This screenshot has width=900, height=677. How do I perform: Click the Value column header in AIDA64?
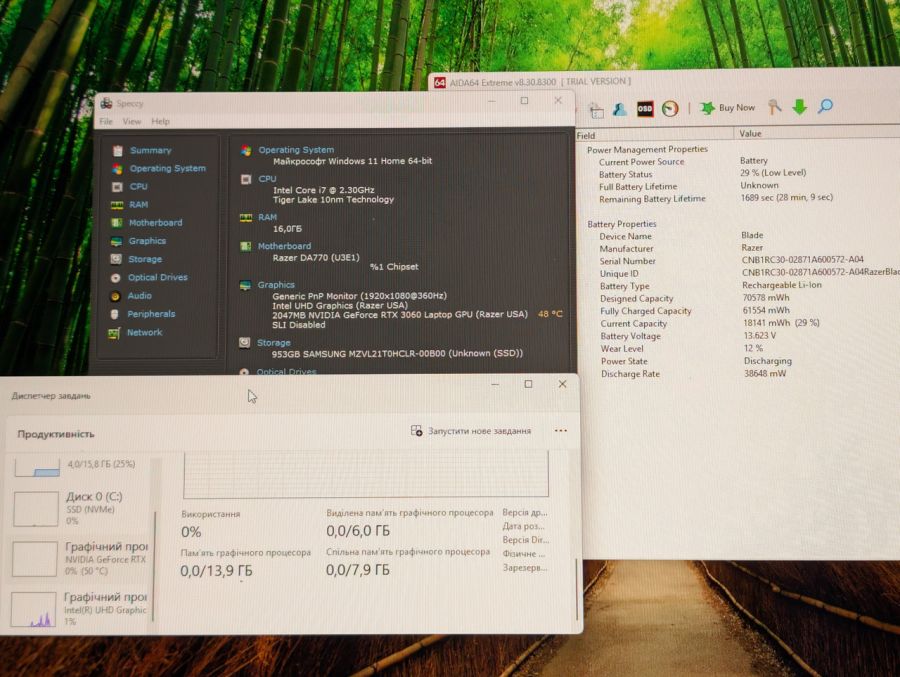pos(817,133)
